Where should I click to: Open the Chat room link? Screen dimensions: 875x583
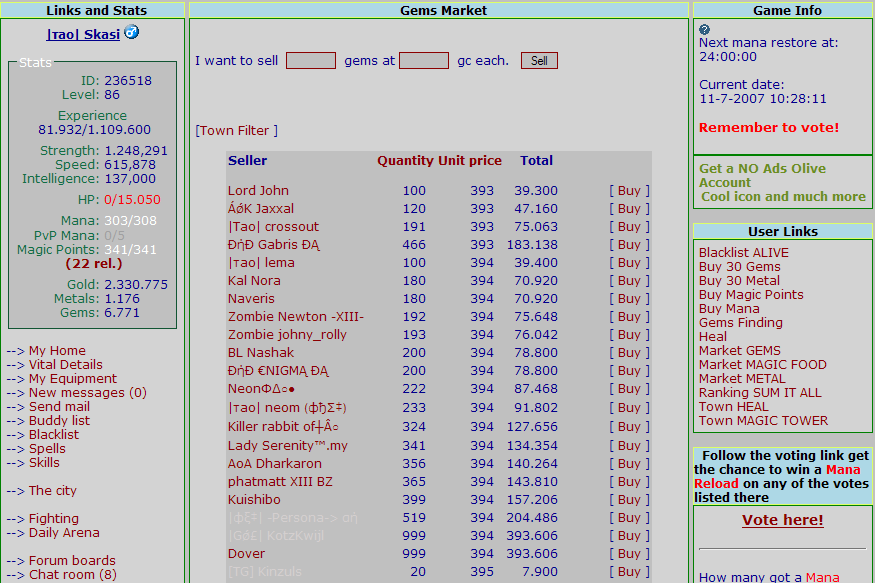[x=72, y=575]
